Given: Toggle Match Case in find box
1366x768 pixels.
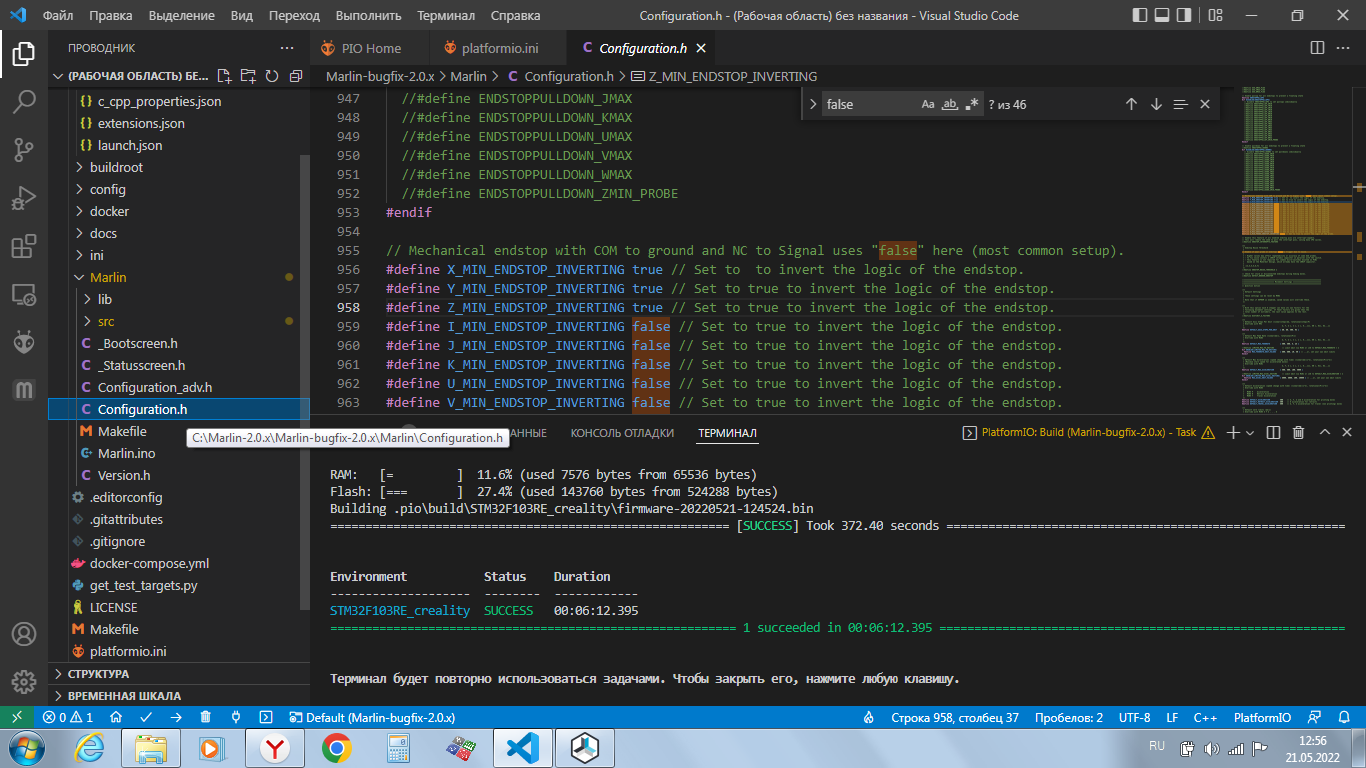Looking at the screenshot, I should [927, 104].
